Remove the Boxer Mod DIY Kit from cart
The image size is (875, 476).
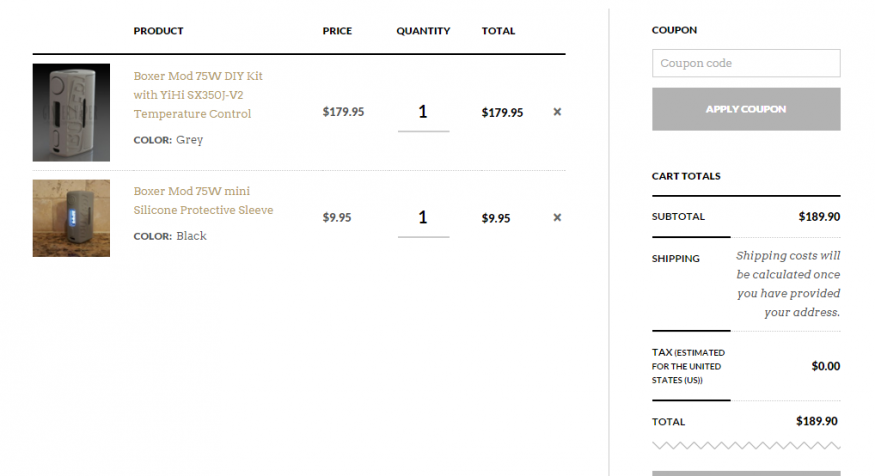(557, 112)
